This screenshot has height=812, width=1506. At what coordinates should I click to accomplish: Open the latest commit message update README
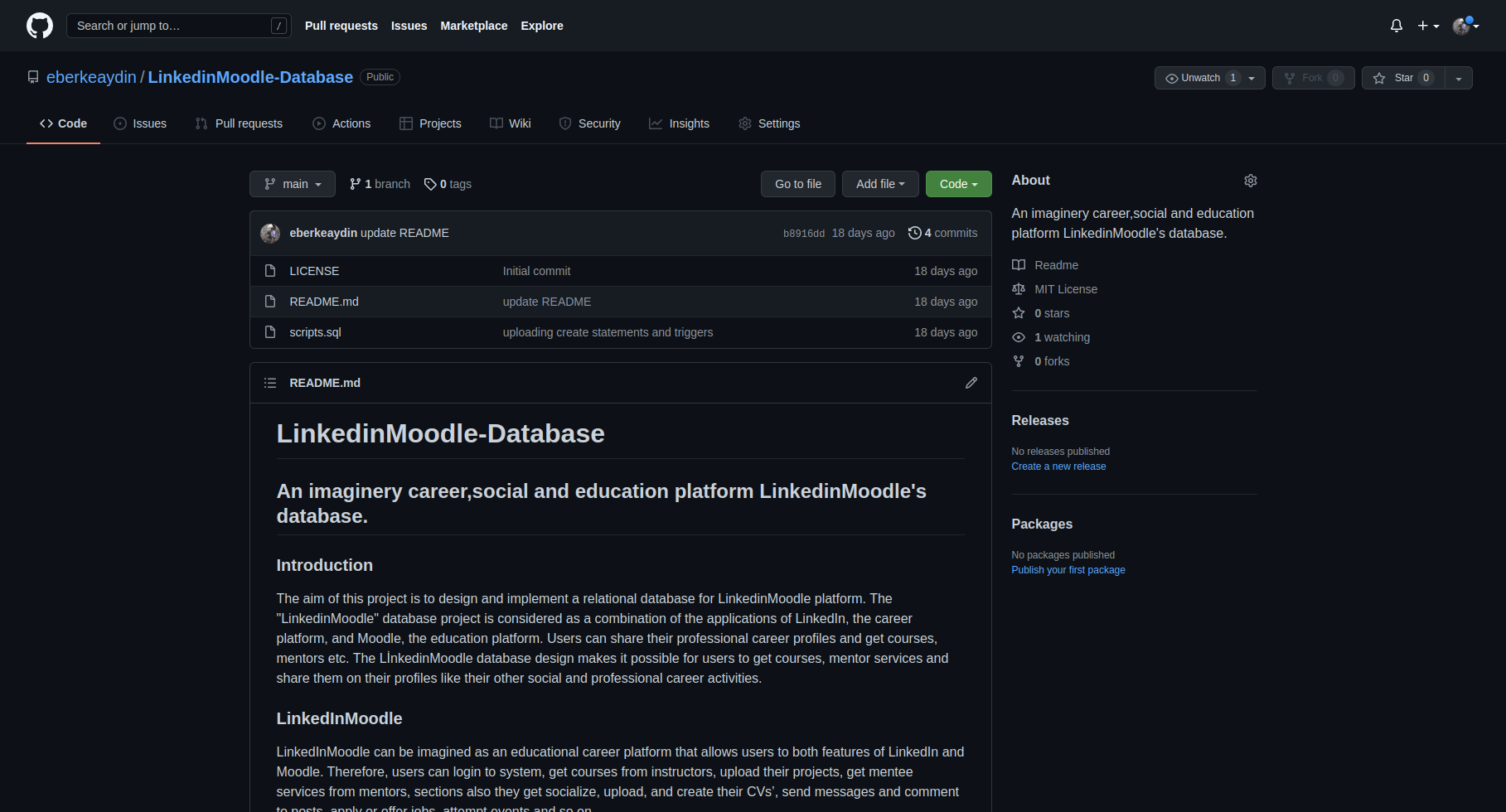404,233
